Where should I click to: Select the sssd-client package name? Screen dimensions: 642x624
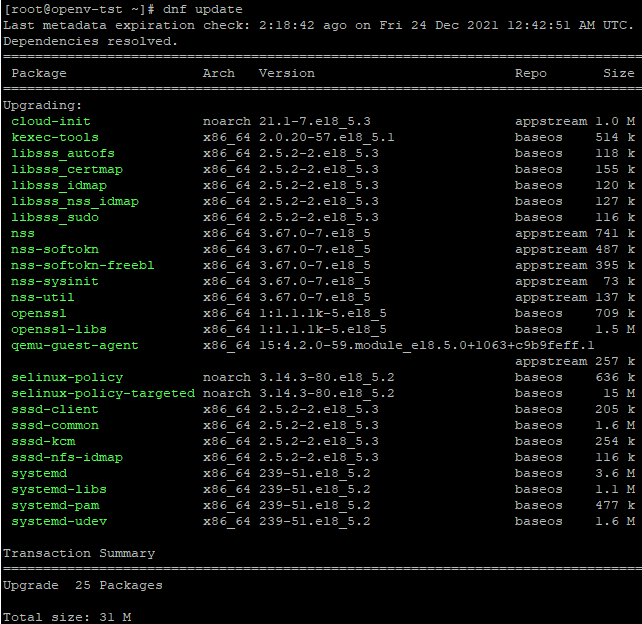tap(55, 409)
